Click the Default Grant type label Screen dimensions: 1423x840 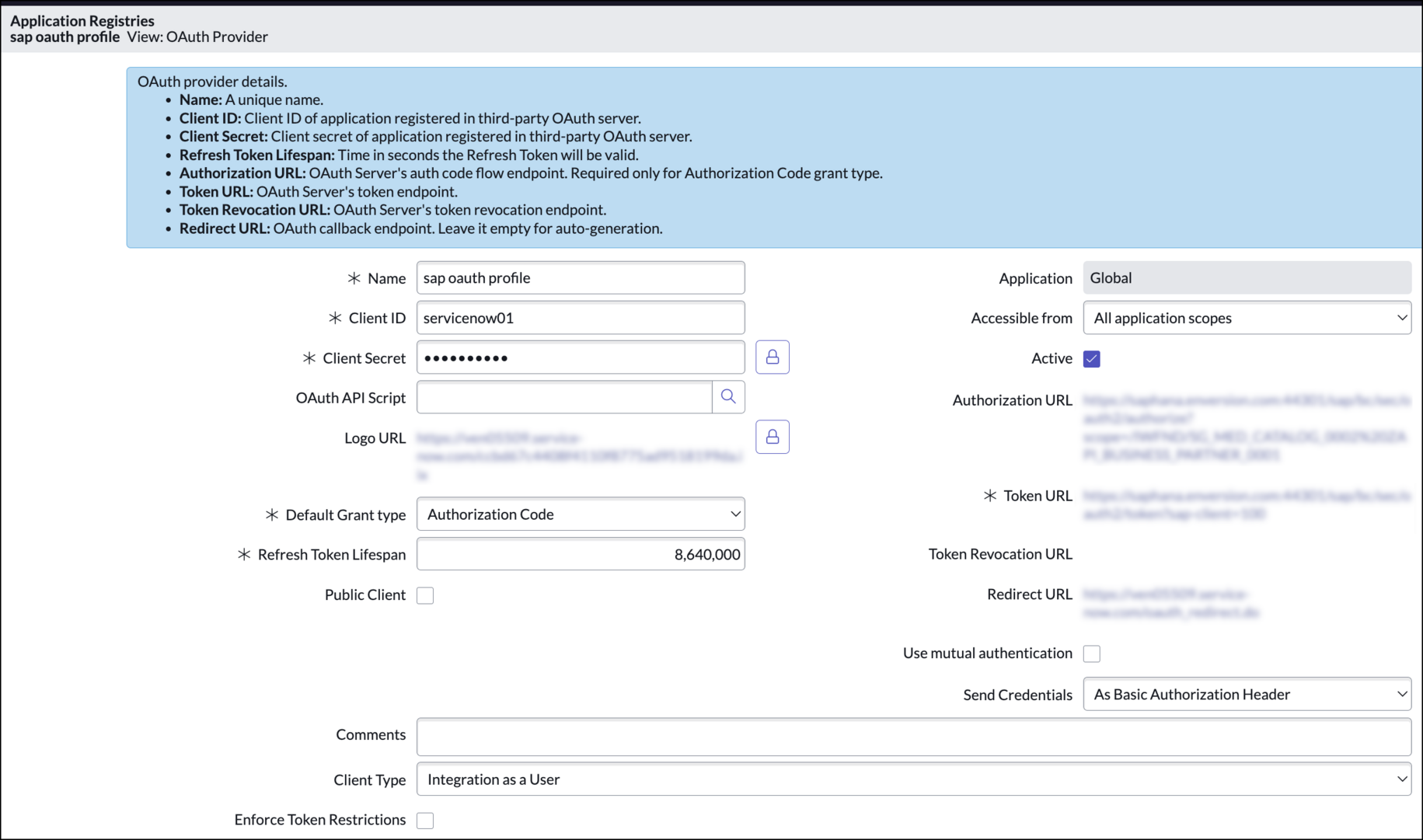[x=346, y=515]
